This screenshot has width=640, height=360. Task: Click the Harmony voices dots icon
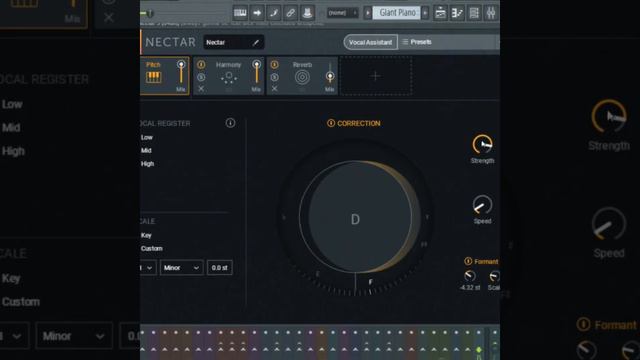pyautogui.click(x=229, y=78)
